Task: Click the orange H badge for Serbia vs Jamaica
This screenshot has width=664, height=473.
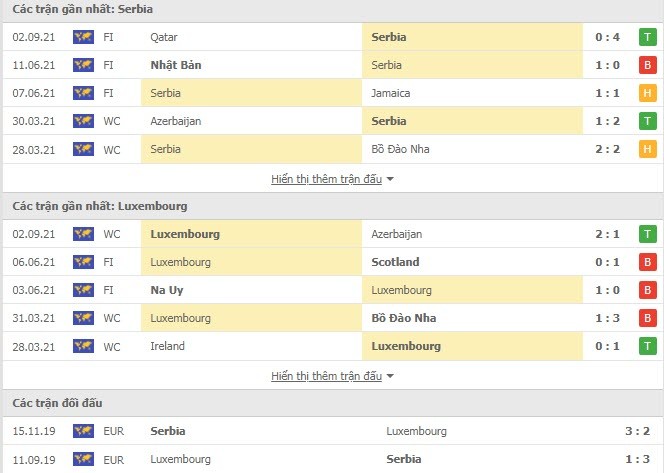Action: point(647,93)
